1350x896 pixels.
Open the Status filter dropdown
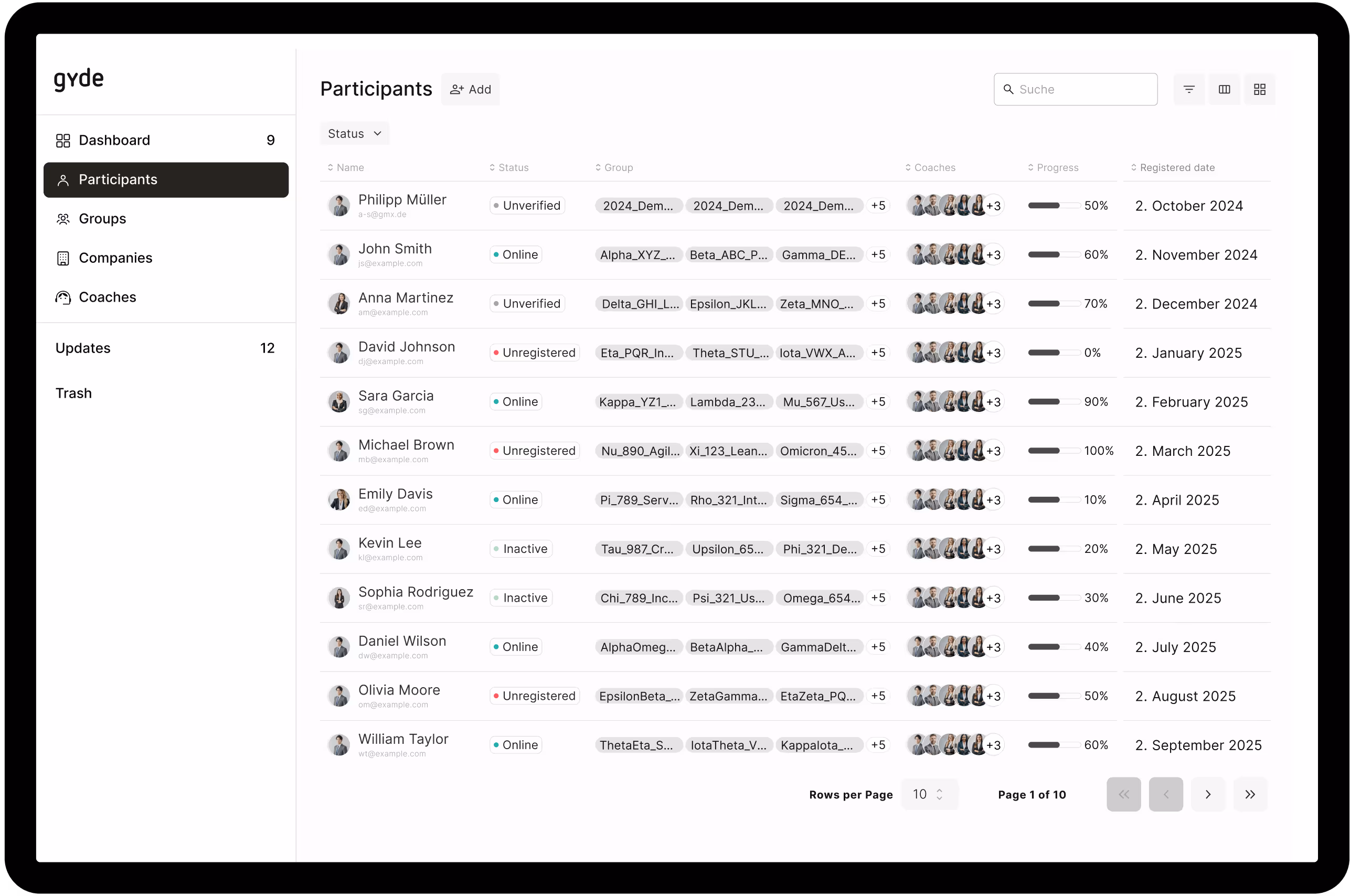(x=354, y=134)
